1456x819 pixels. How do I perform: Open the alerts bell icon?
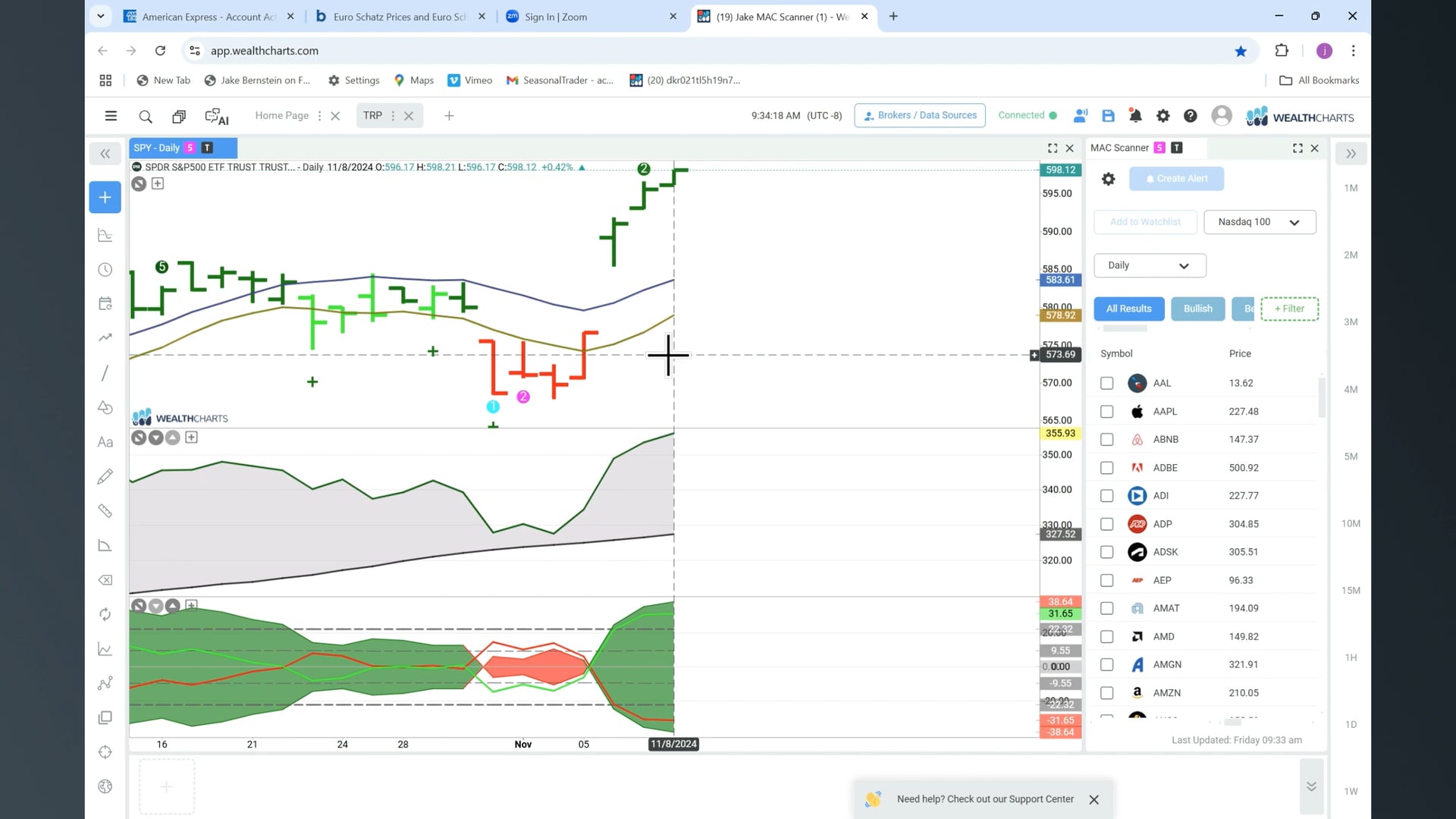click(x=1135, y=115)
